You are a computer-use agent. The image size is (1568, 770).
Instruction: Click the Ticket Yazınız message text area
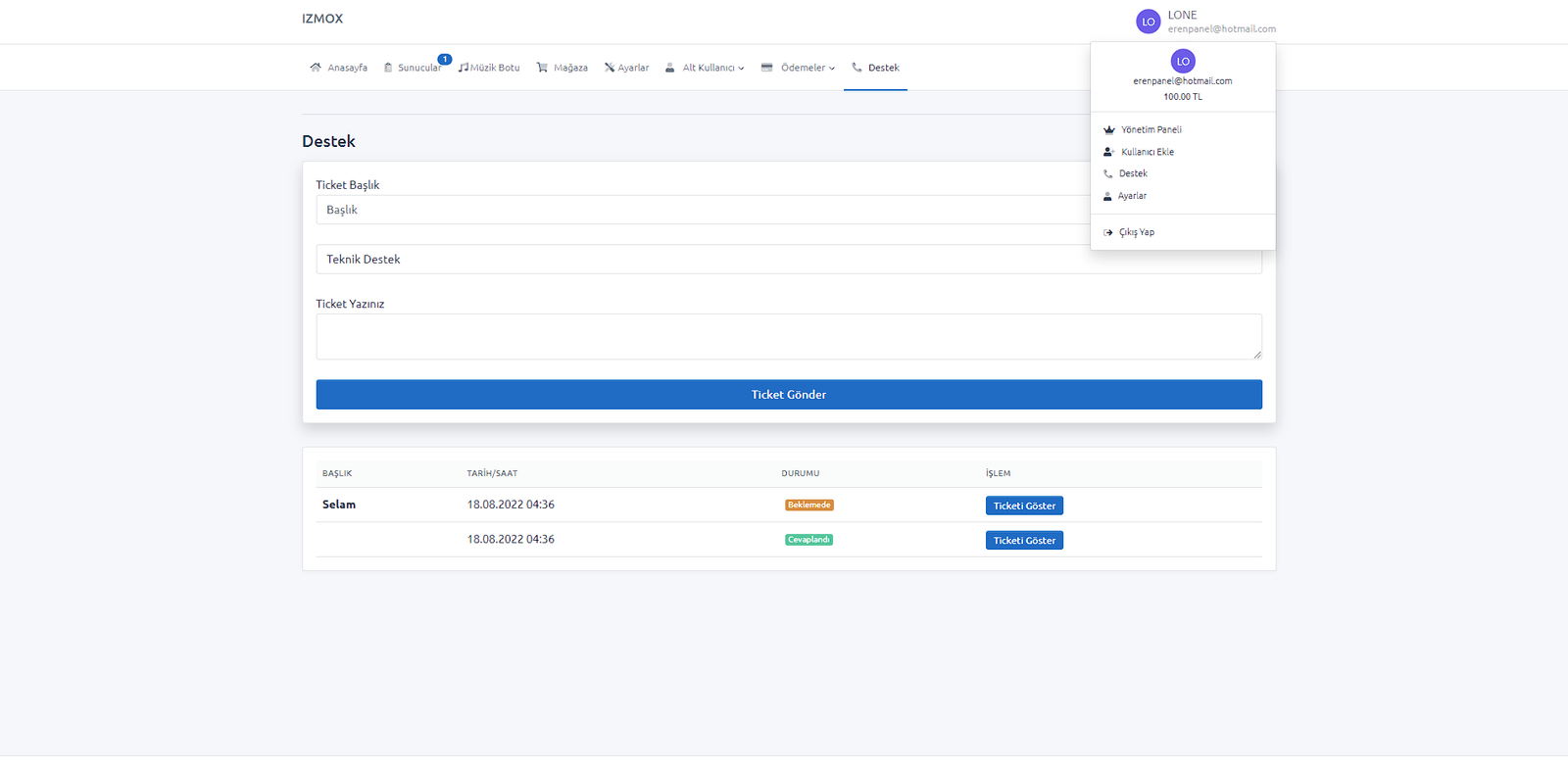coord(788,337)
